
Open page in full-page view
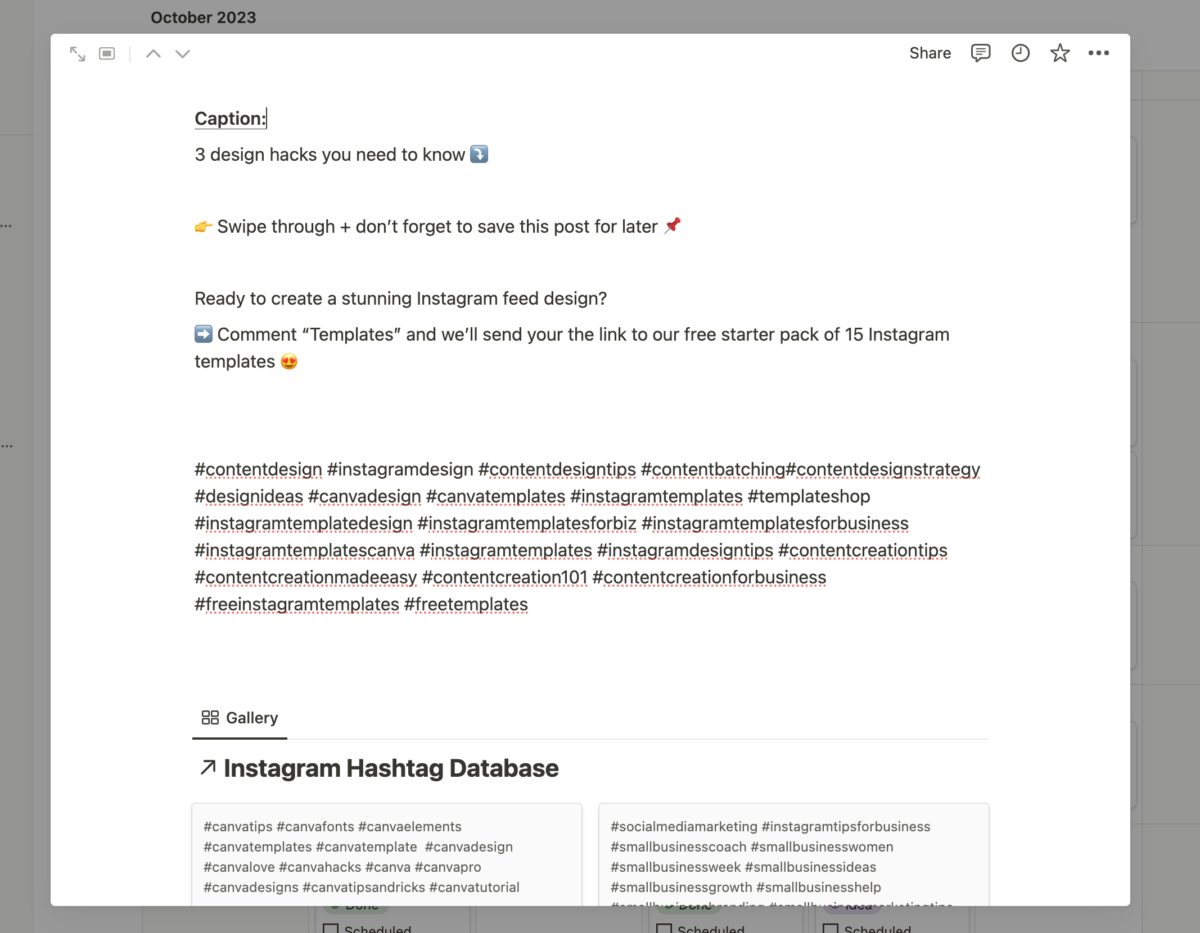point(77,54)
